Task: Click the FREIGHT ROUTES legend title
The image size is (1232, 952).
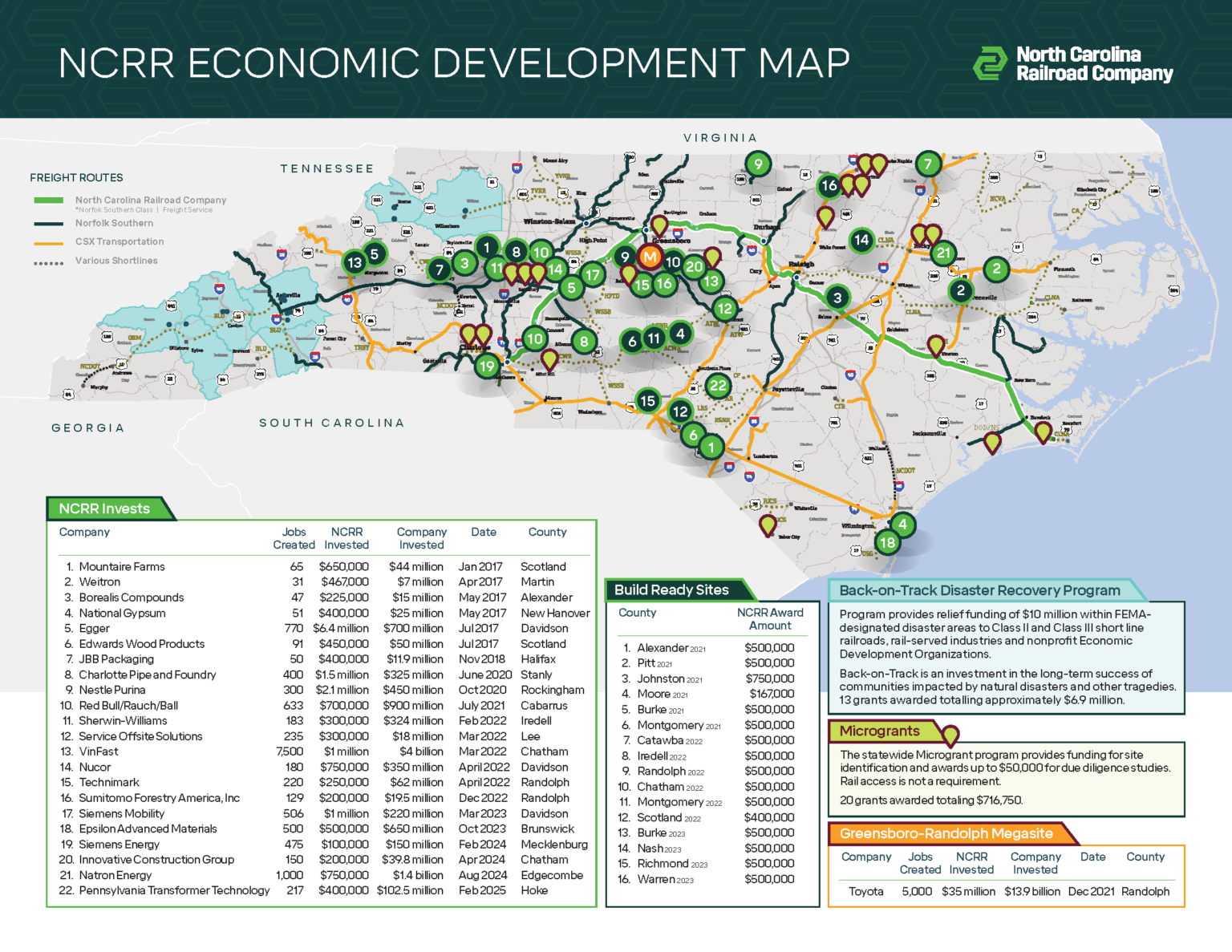Action: (76, 177)
